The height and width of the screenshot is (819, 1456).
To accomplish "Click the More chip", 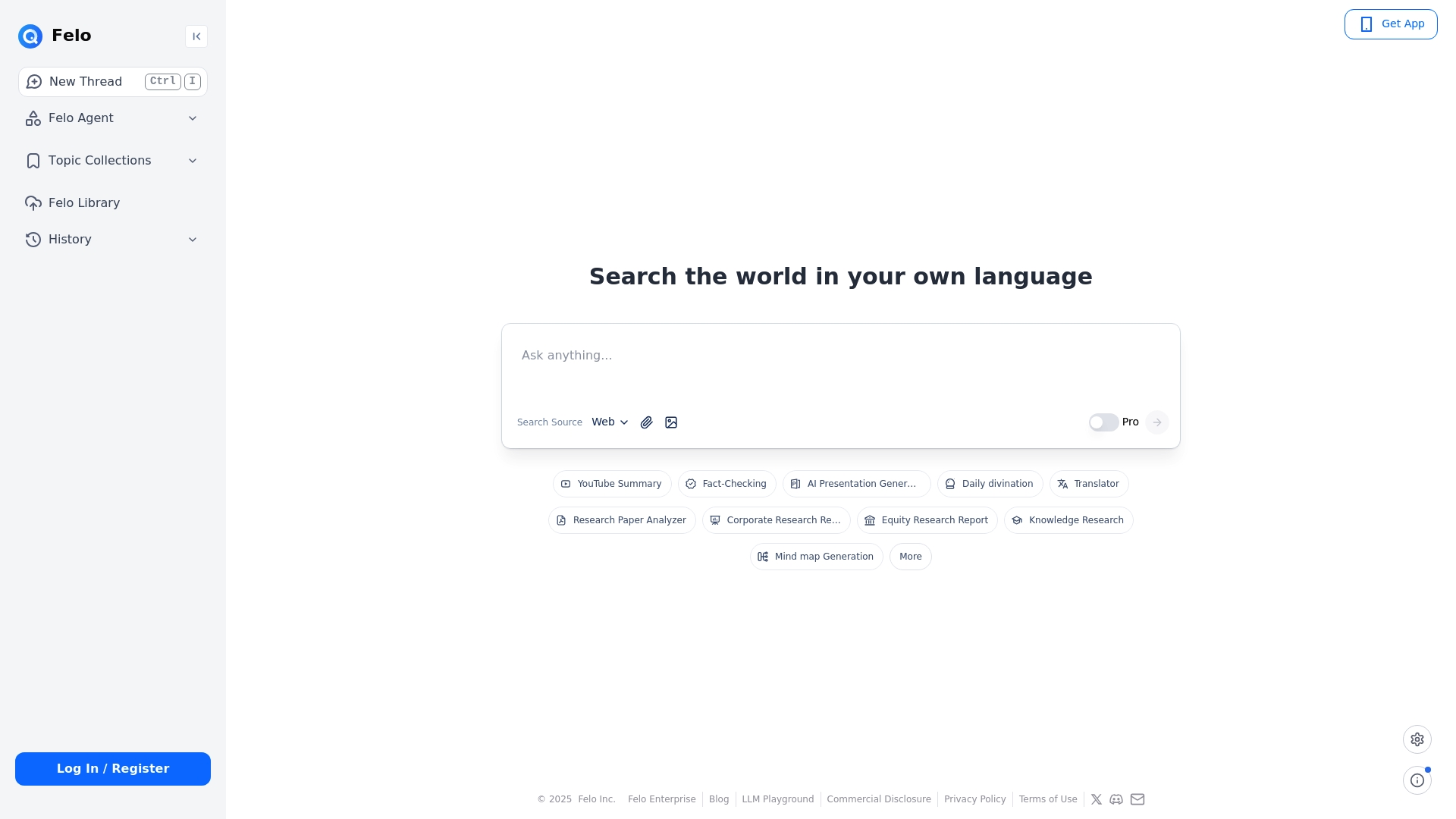I will point(911,557).
